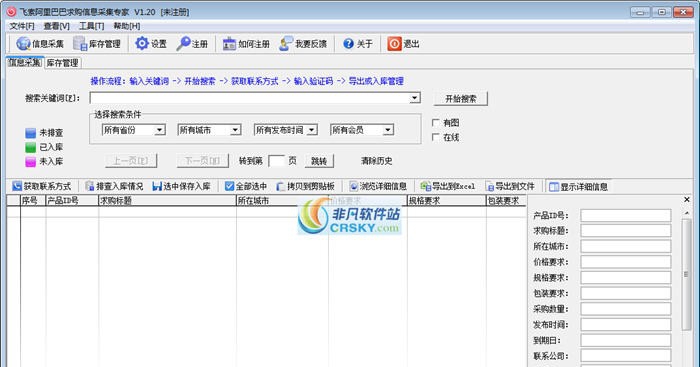
Task: Click 浏览详细信息 icon
Action: [x=354, y=186]
